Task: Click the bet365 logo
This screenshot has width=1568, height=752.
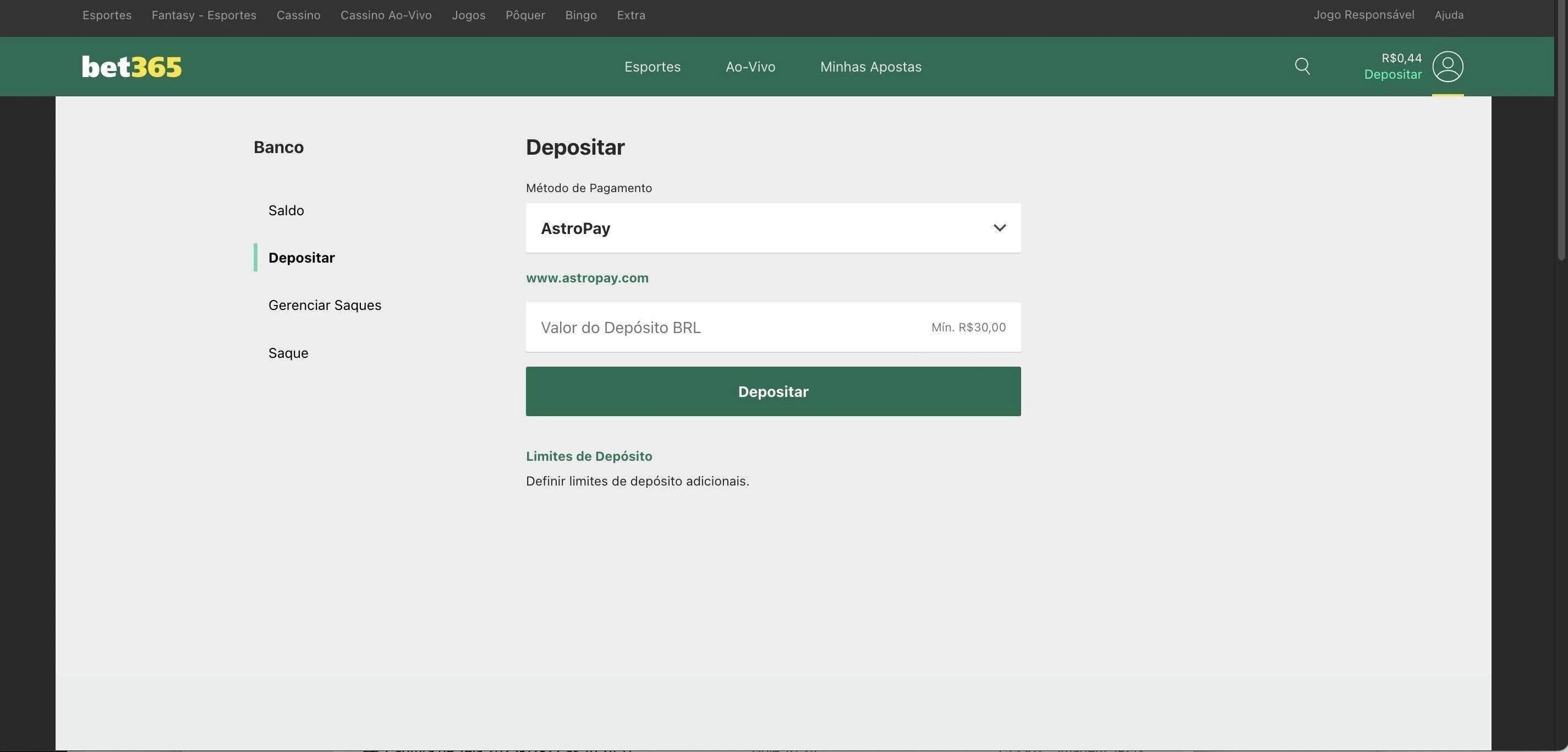Action: click(x=132, y=67)
